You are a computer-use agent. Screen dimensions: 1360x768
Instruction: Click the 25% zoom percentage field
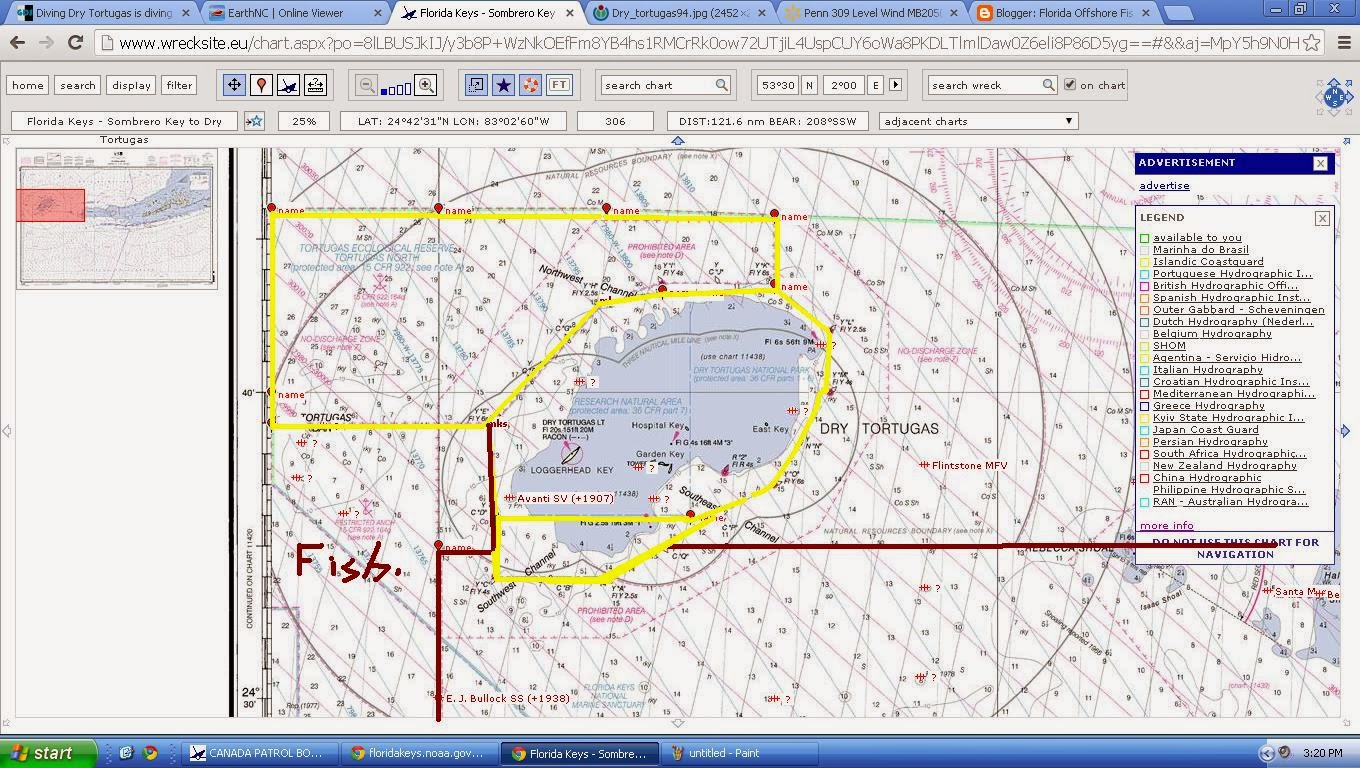click(x=304, y=121)
